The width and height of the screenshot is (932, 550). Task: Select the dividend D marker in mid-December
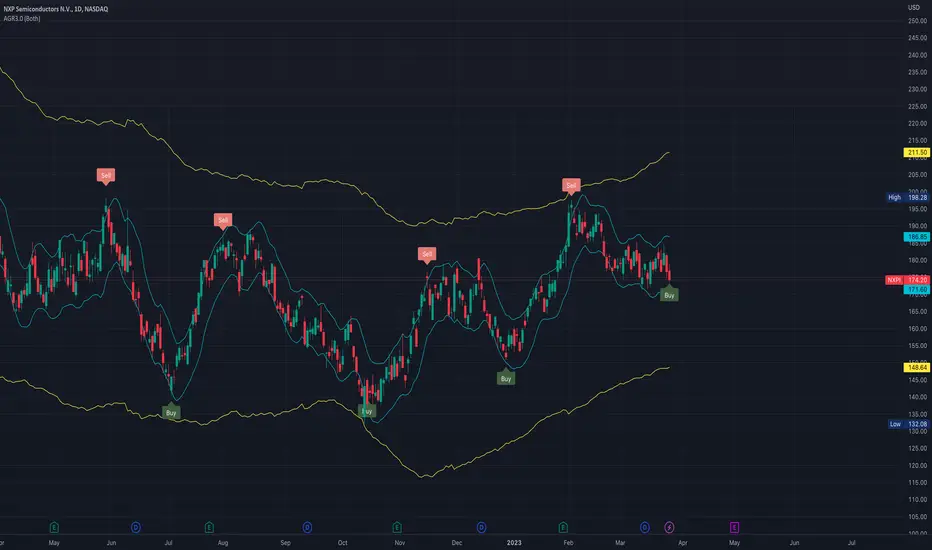coord(481,527)
